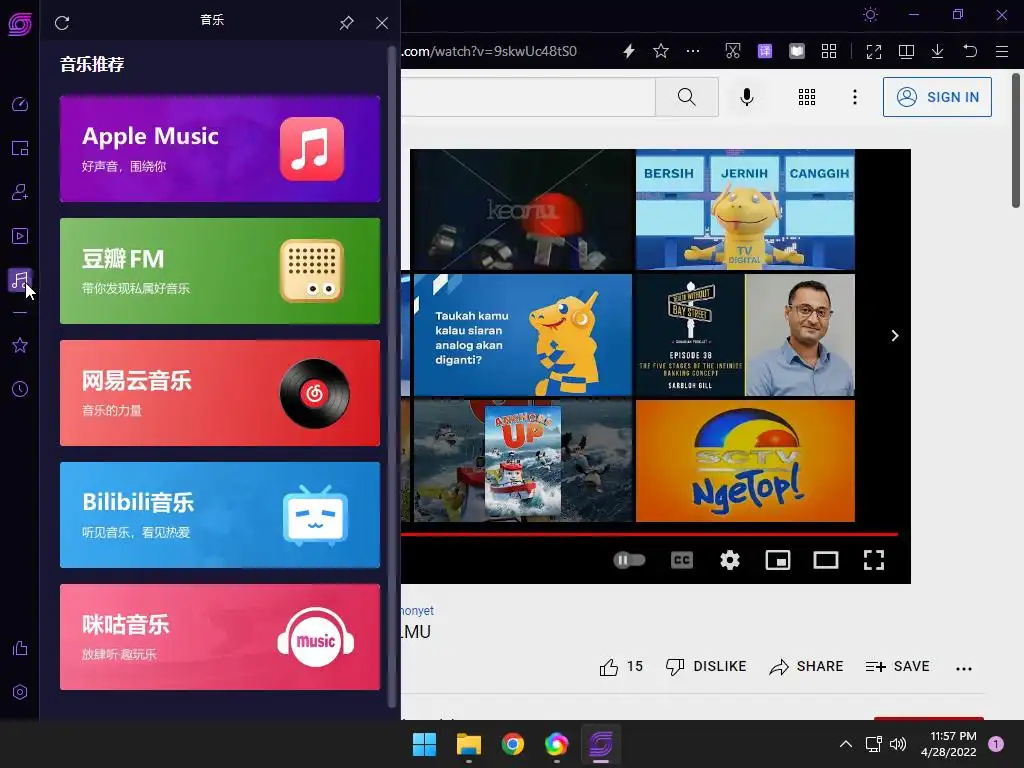Image resolution: width=1024 pixels, height=768 pixels.
Task: Click the YouTube search input field
Action: [x=528, y=97]
